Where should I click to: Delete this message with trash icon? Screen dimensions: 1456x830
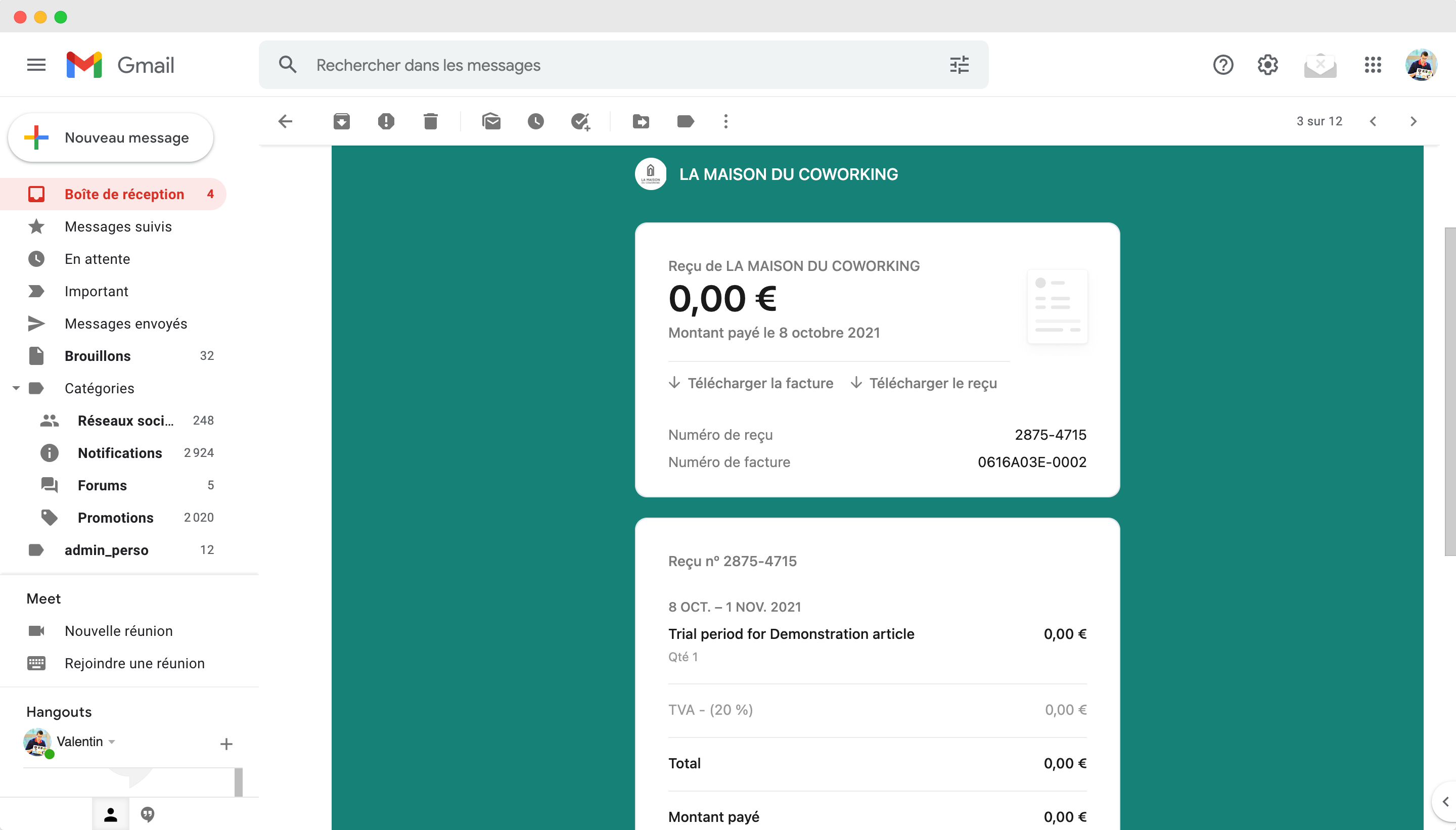tap(430, 121)
